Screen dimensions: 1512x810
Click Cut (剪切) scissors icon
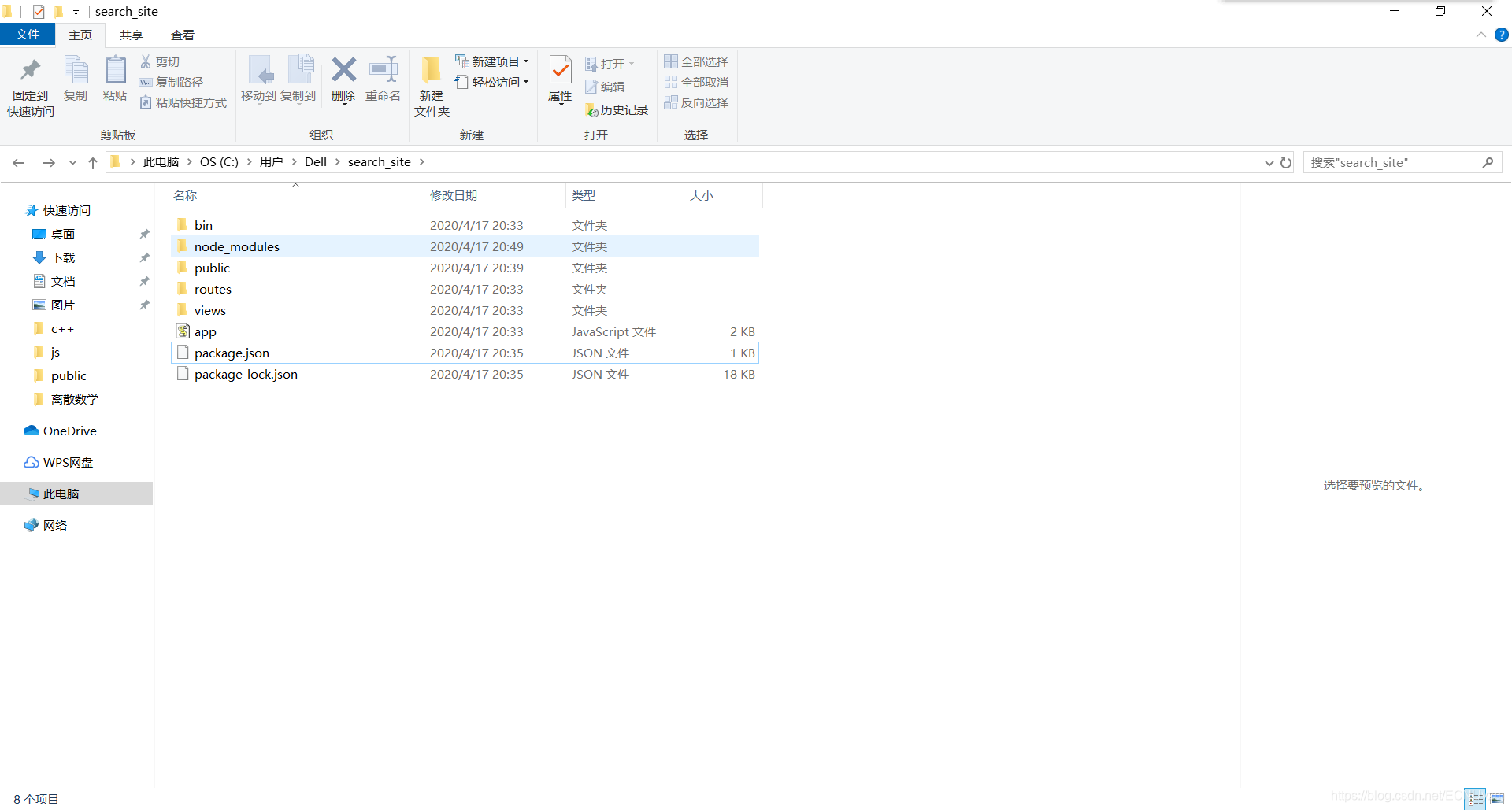coord(146,61)
